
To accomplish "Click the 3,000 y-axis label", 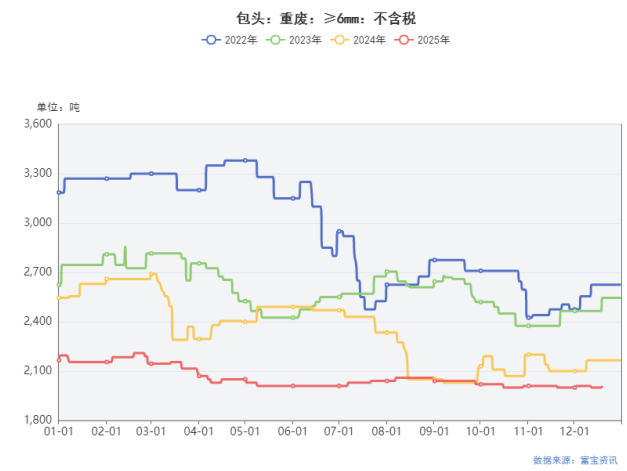I will coord(37,223).
